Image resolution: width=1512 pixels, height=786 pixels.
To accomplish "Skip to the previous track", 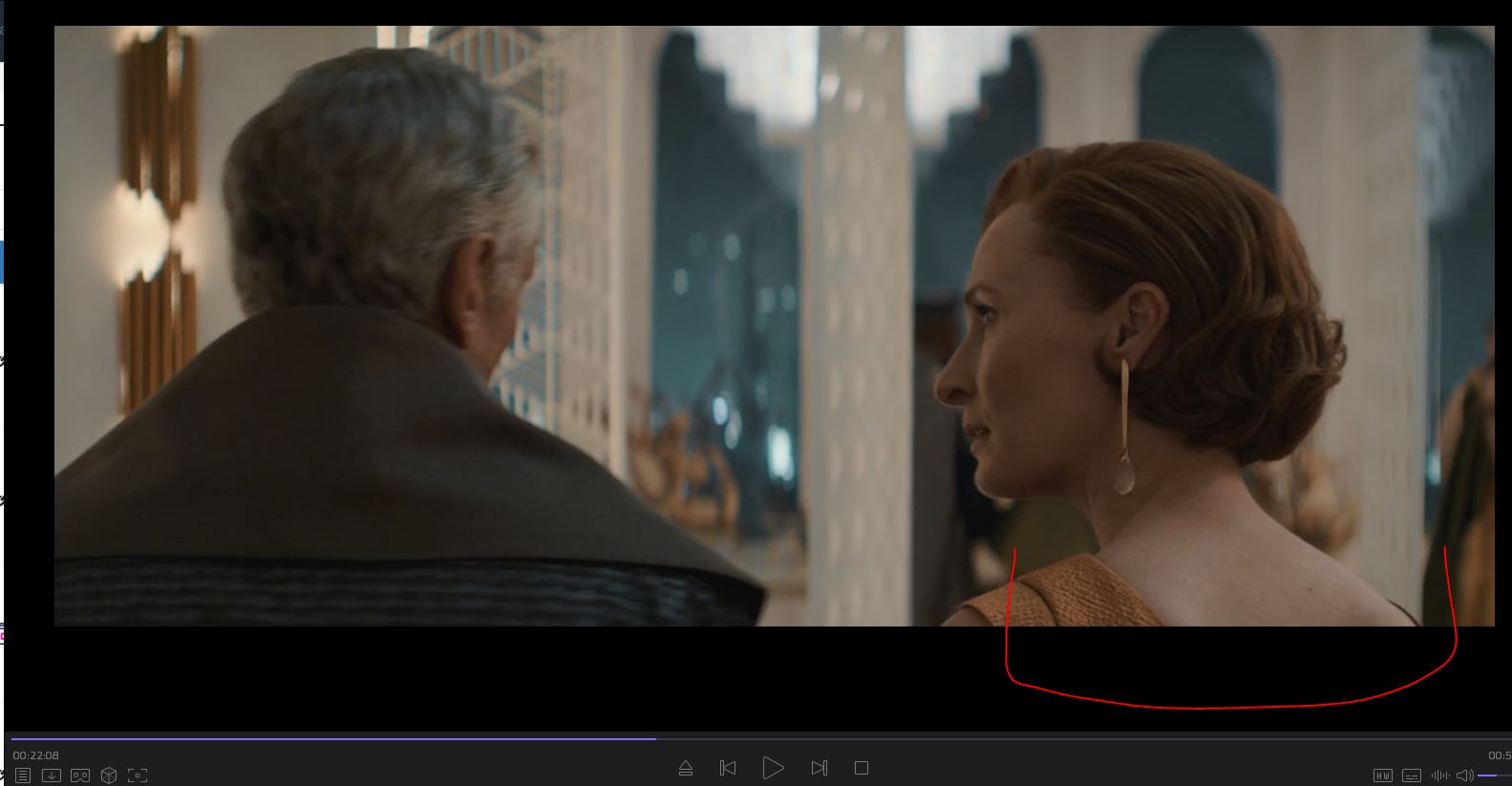I will point(728,768).
